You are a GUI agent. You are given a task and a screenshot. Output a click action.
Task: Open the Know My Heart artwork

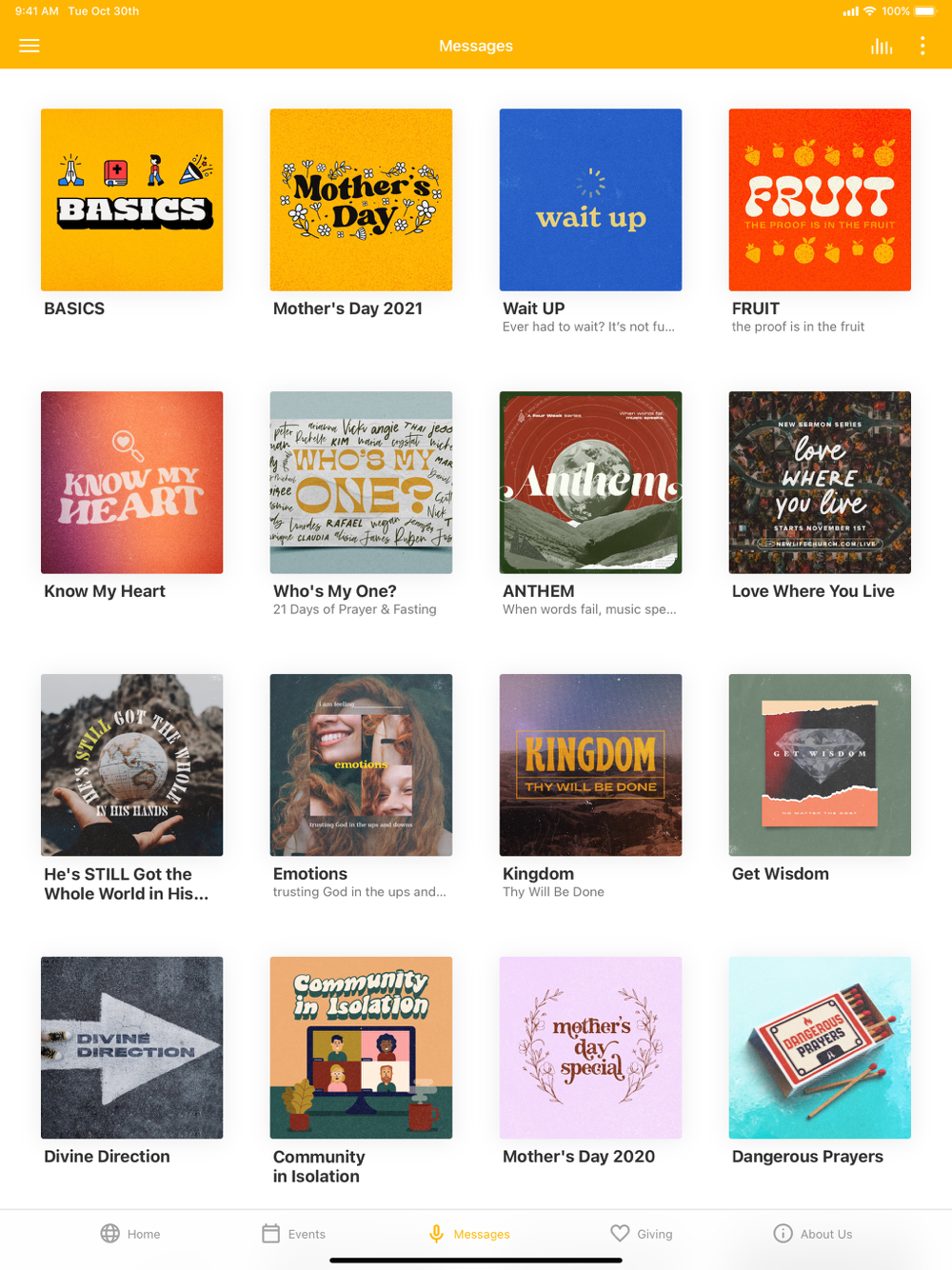click(x=131, y=483)
